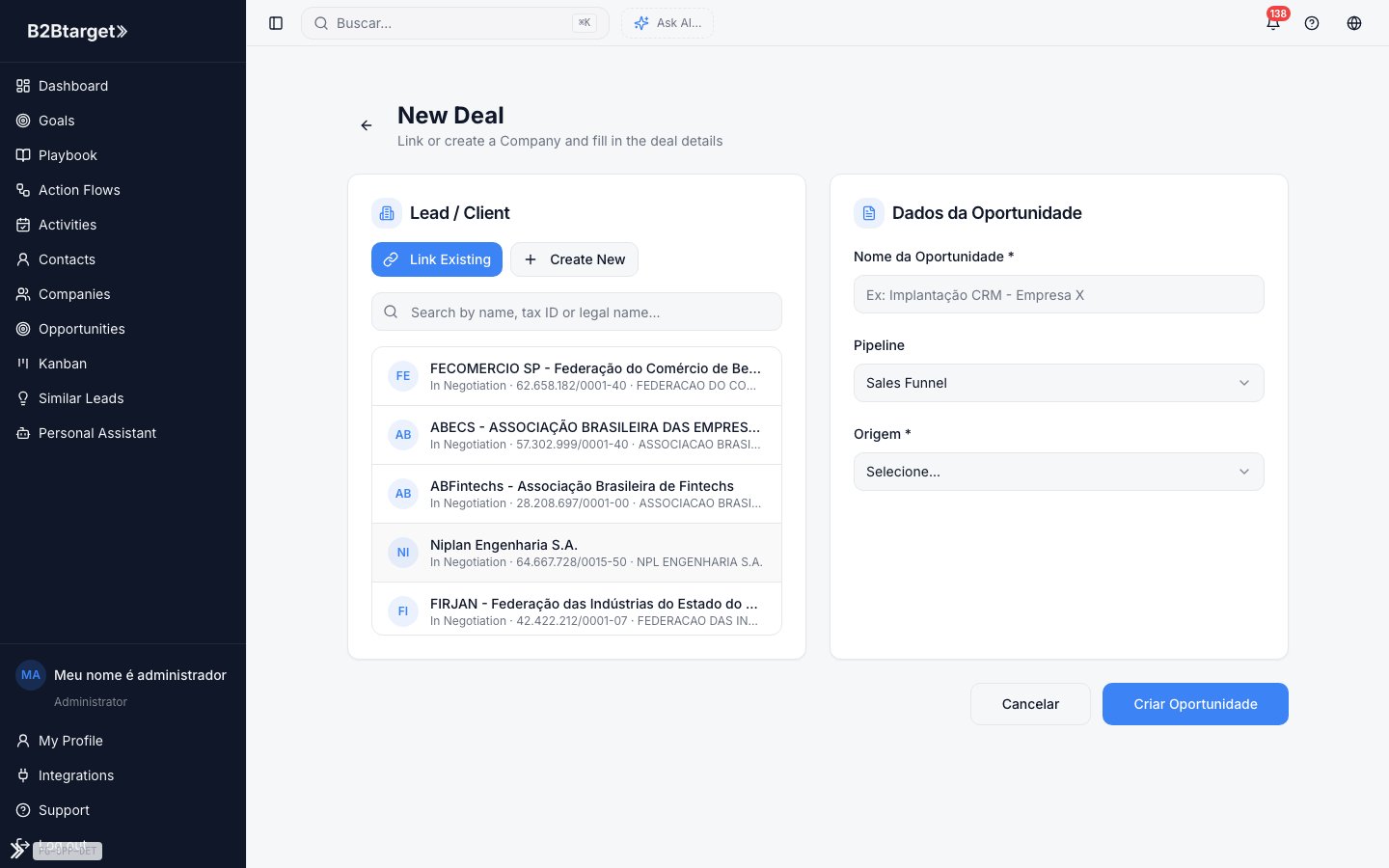Click the Goals target icon
Screen dimensions: 1389x868
23,121
